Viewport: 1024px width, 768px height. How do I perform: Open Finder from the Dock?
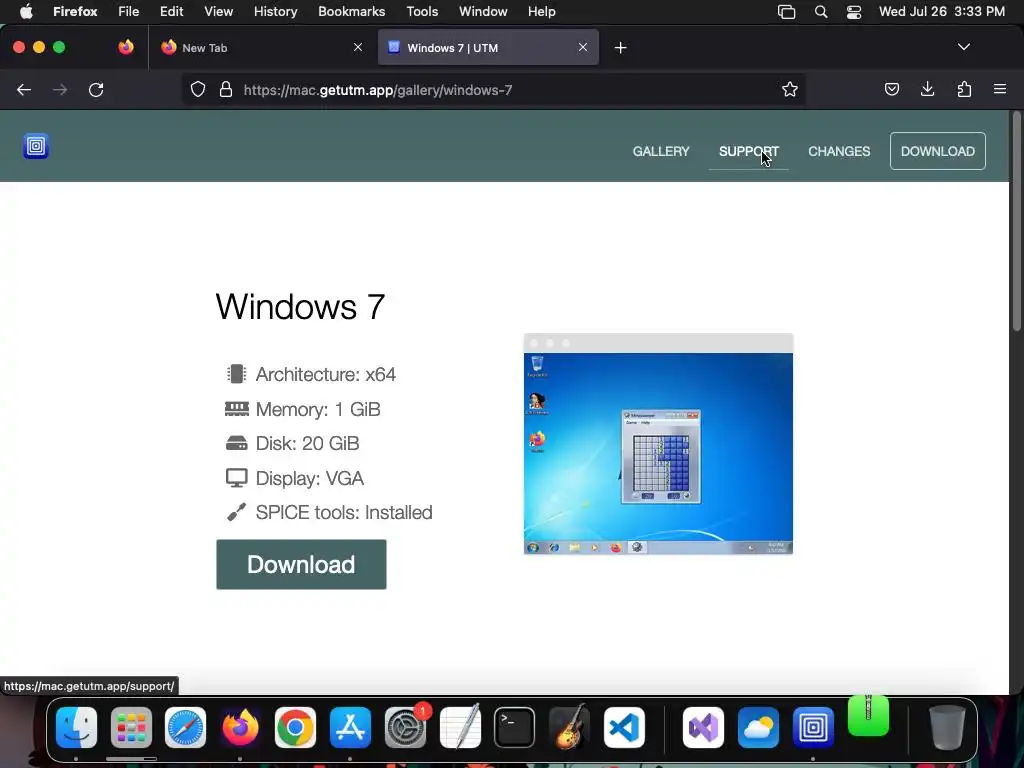coord(76,727)
